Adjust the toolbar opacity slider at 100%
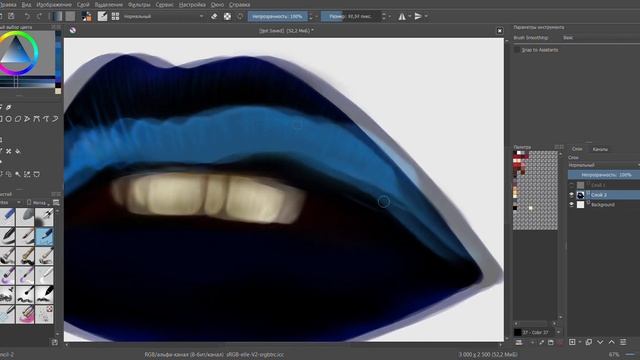 coord(278,16)
